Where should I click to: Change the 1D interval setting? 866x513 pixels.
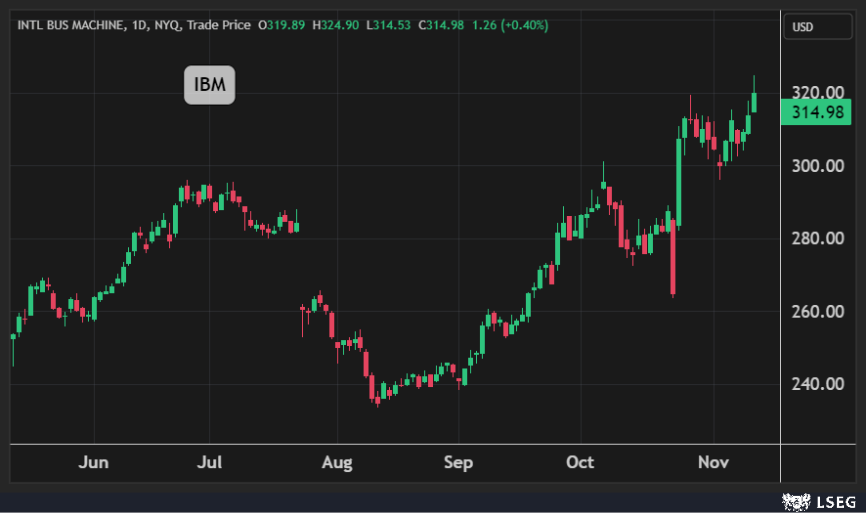point(136,25)
